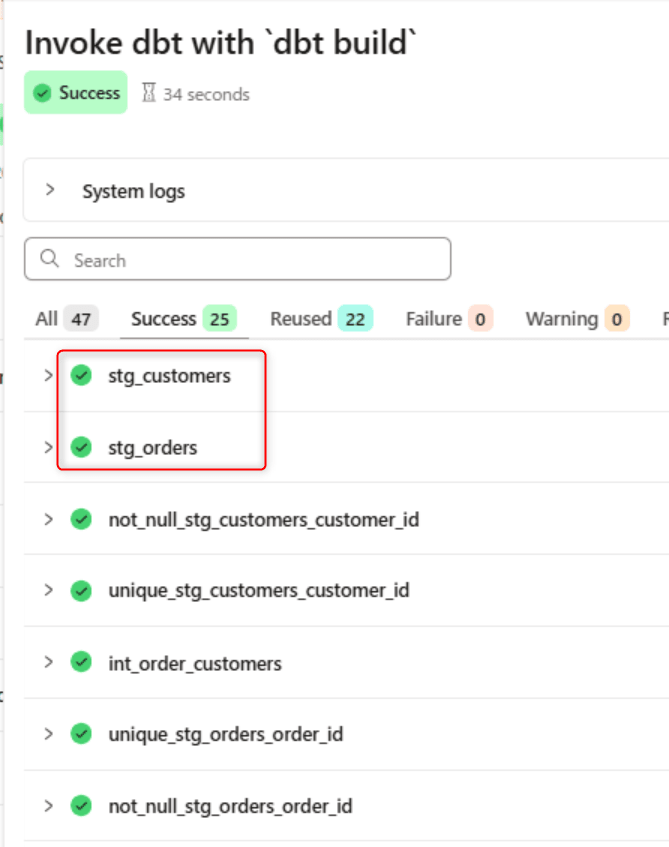Viewport: 669px width, 847px height.
Task: Switch to the All 47 tab
Action: pyautogui.click(x=66, y=319)
